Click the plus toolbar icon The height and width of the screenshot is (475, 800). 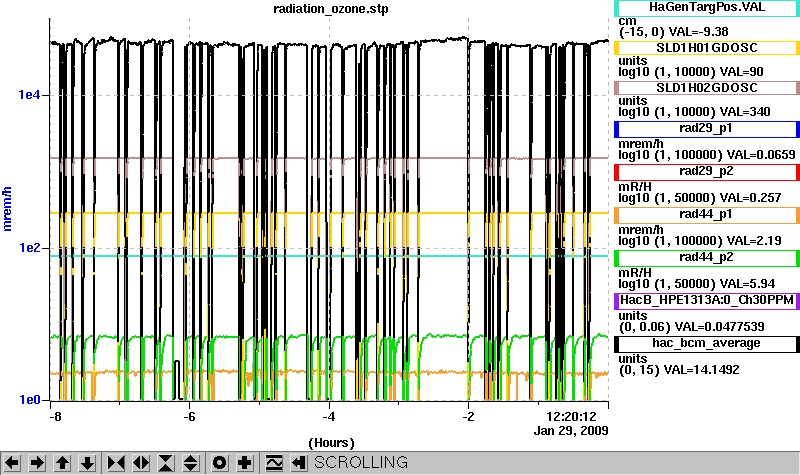(245, 463)
